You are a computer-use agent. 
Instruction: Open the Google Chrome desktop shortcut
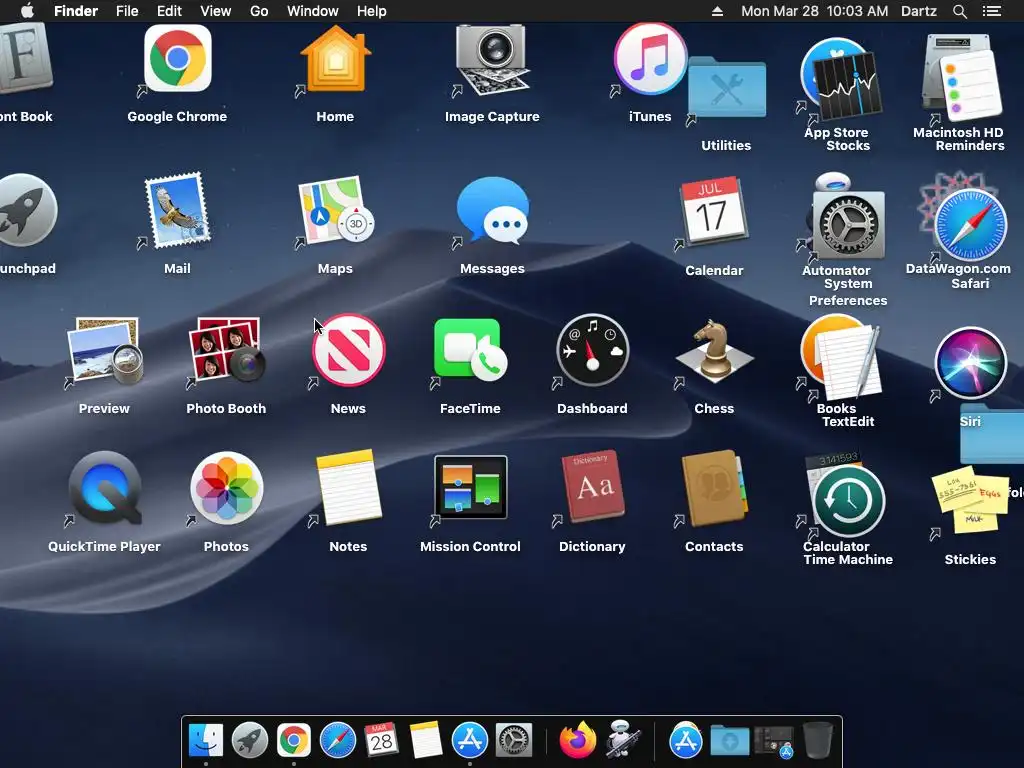[x=178, y=59]
